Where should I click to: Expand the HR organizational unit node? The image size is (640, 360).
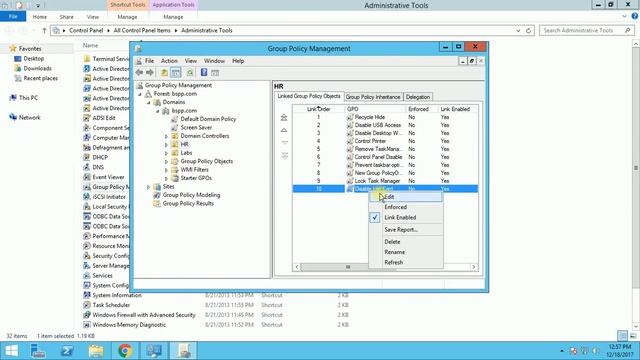166,144
